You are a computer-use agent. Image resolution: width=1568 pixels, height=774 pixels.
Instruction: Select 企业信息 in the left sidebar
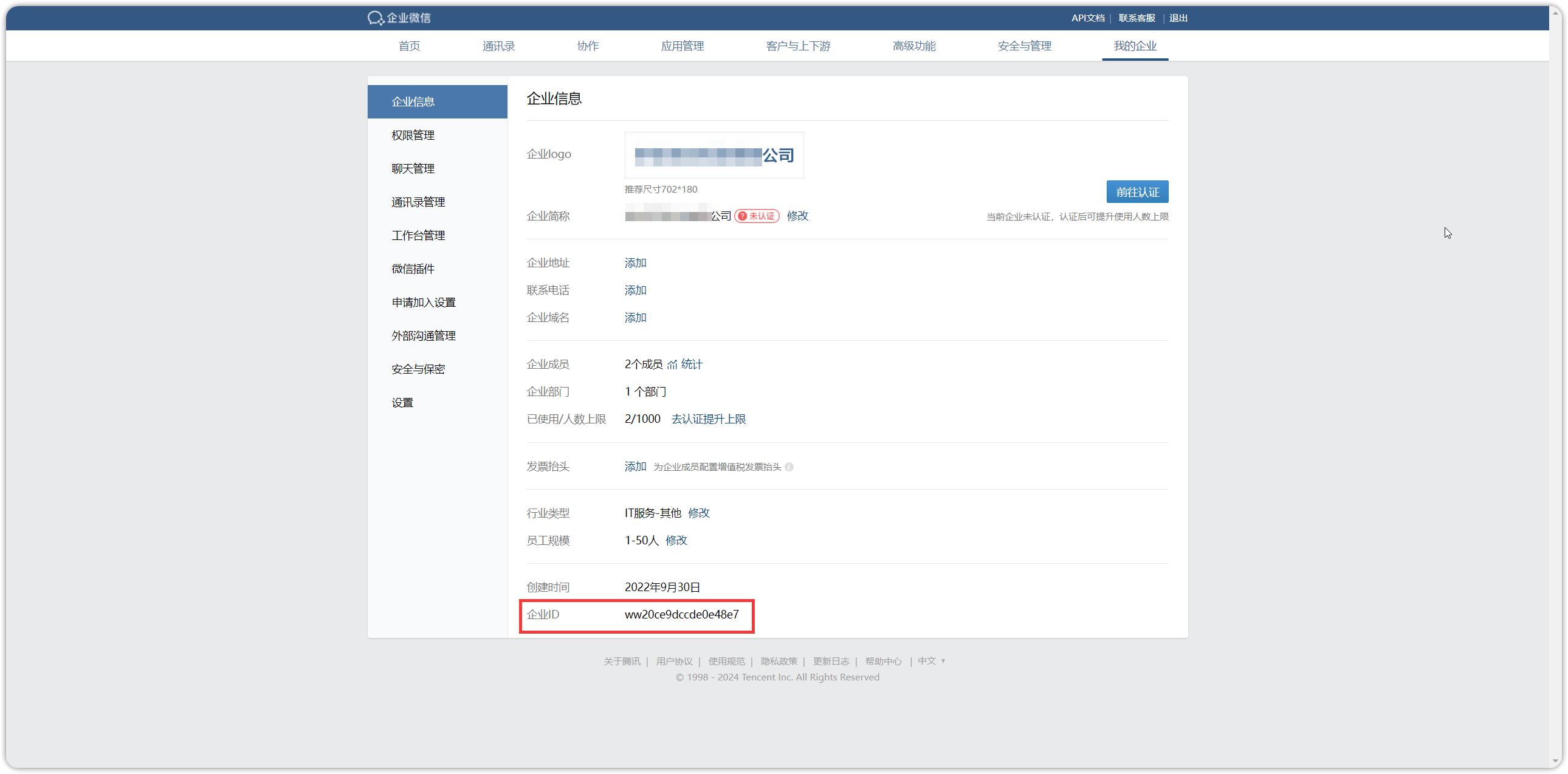[x=437, y=101]
